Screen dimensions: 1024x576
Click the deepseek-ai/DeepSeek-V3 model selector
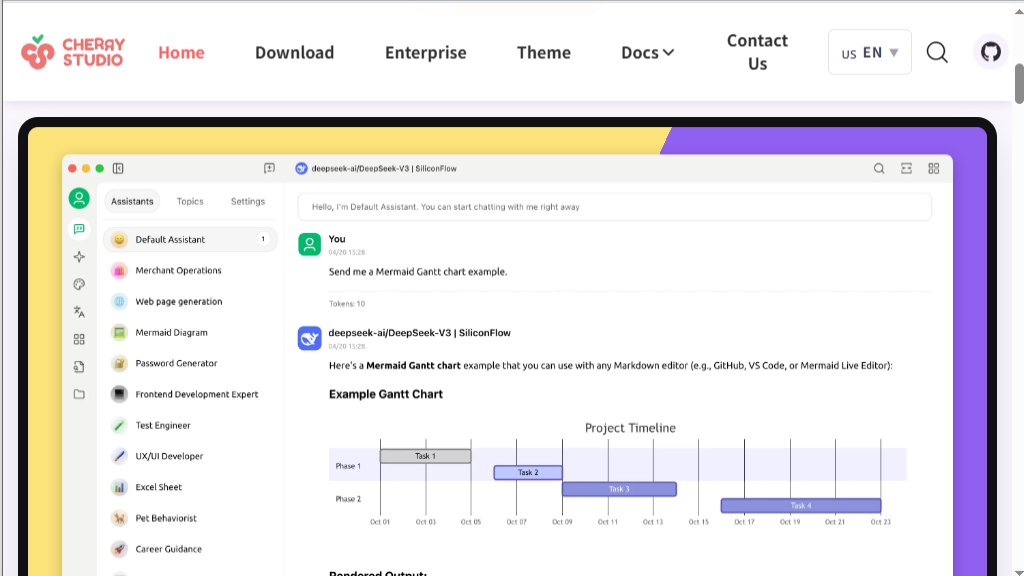click(x=376, y=169)
